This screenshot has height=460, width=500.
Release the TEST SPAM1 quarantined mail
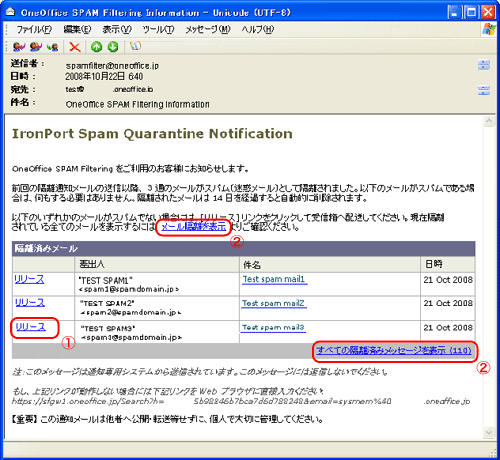tap(29, 279)
